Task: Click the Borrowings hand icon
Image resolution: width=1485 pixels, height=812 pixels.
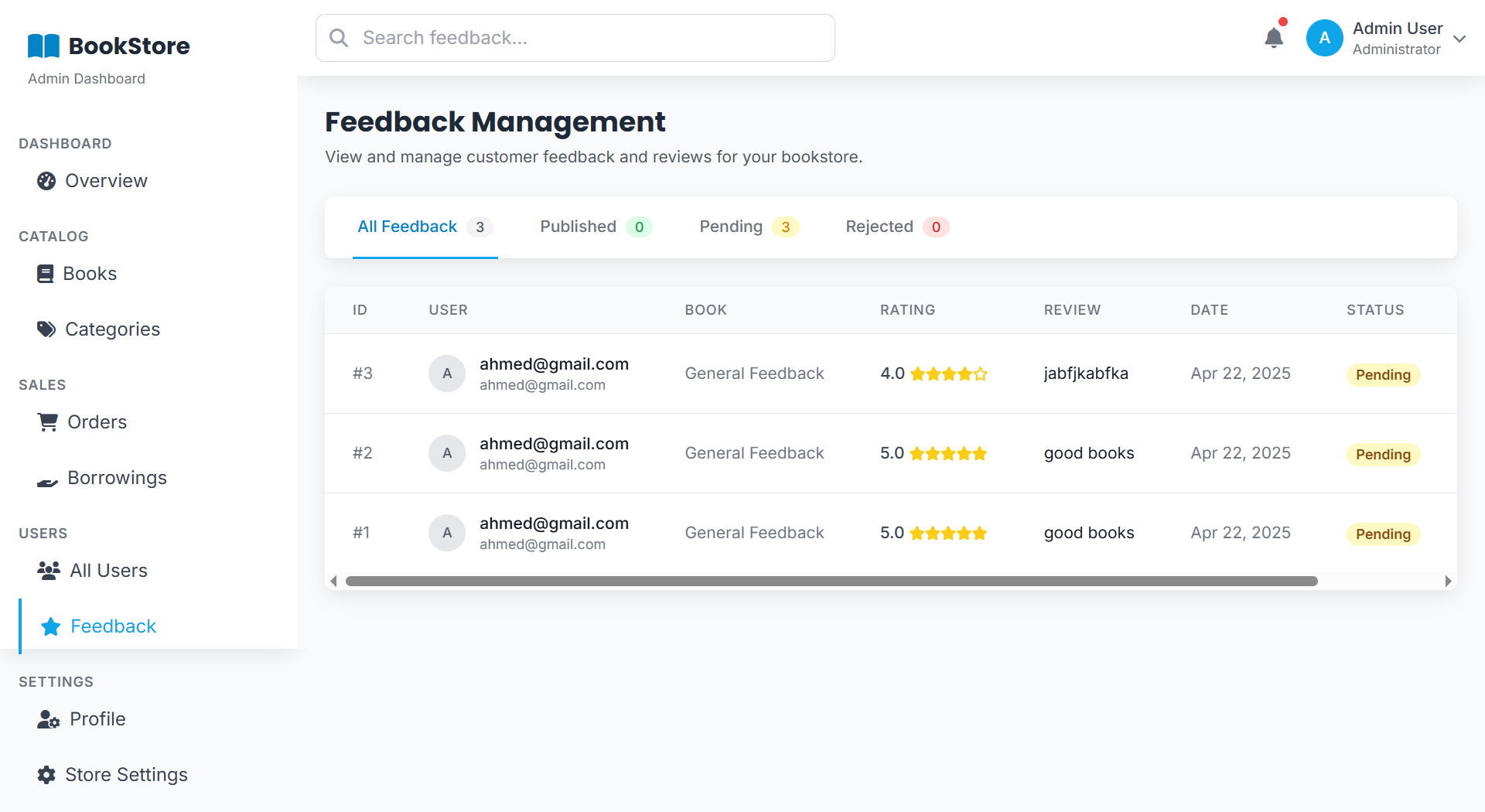Action: click(48, 483)
